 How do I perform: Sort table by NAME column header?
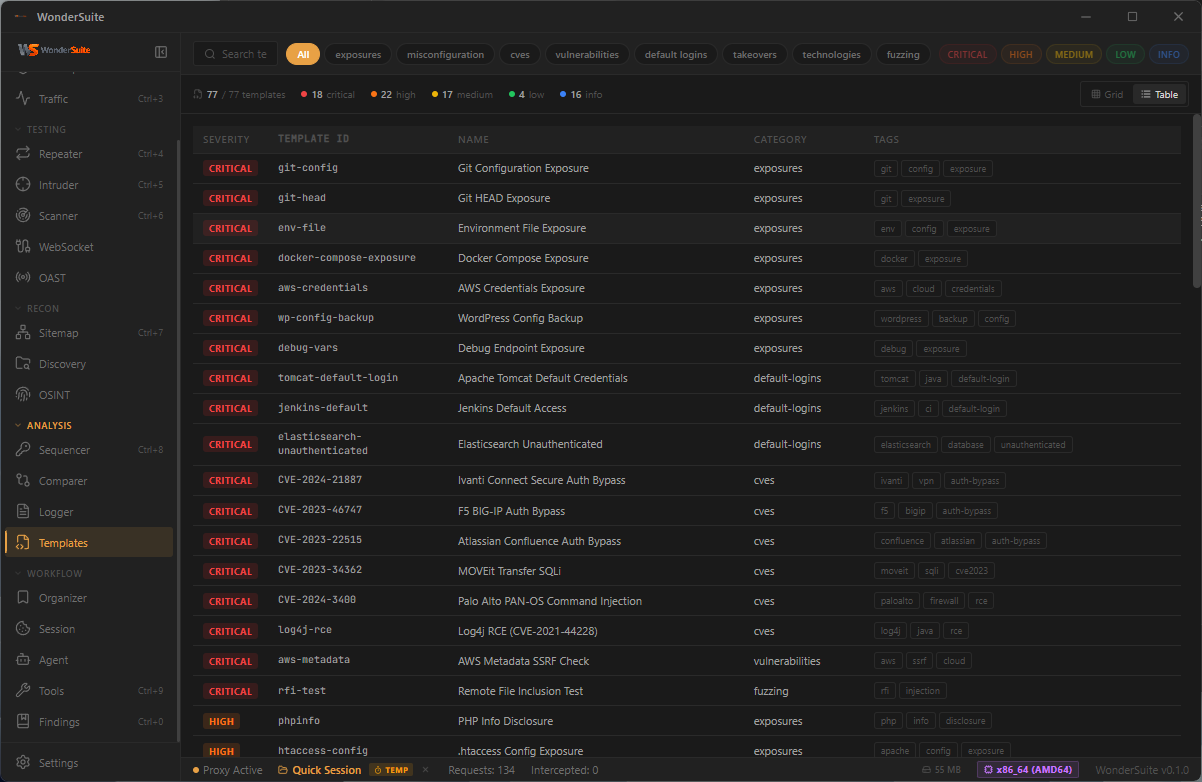(473, 139)
